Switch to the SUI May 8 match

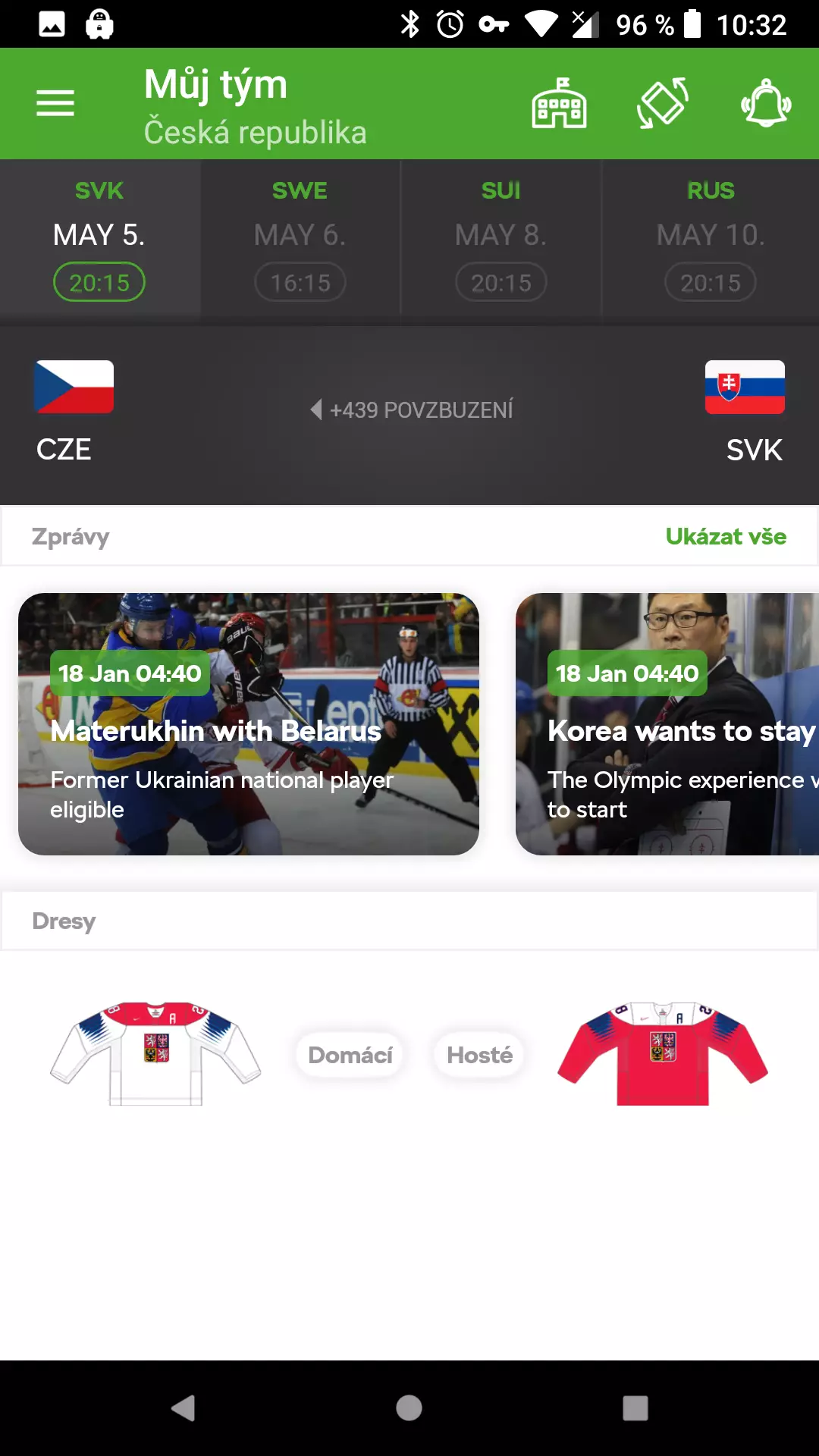coord(501,238)
